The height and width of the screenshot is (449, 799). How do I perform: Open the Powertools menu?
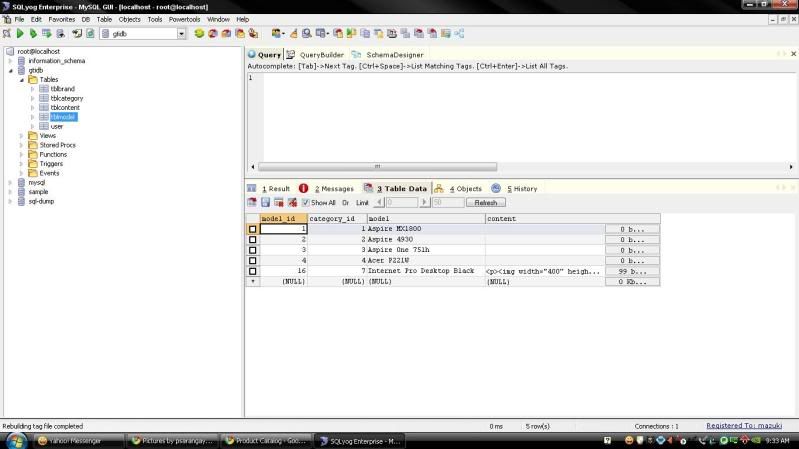point(184,19)
